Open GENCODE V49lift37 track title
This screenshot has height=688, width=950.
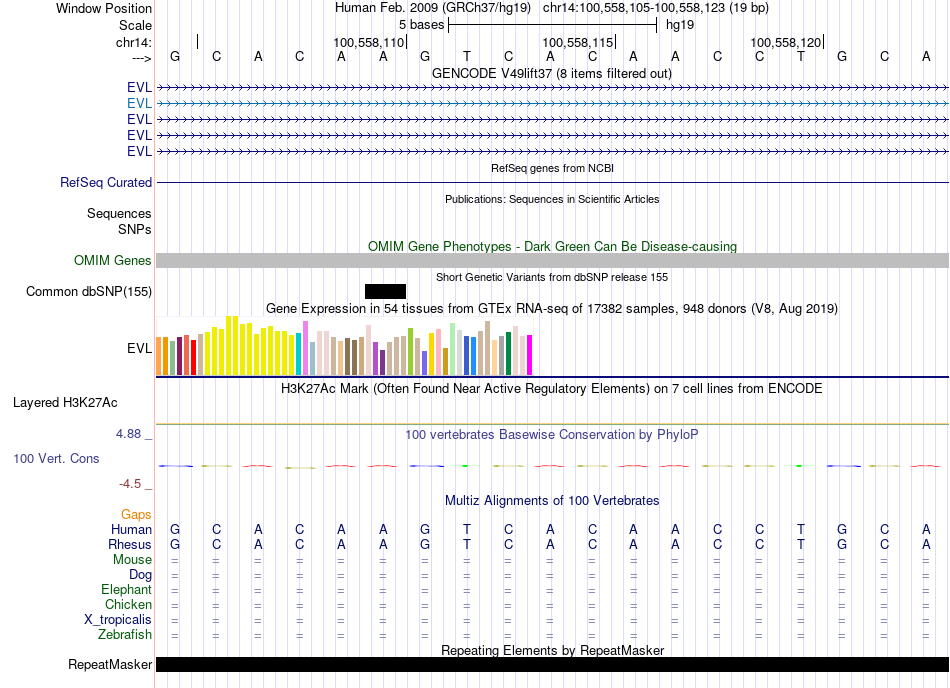pyautogui.click(x=551, y=74)
